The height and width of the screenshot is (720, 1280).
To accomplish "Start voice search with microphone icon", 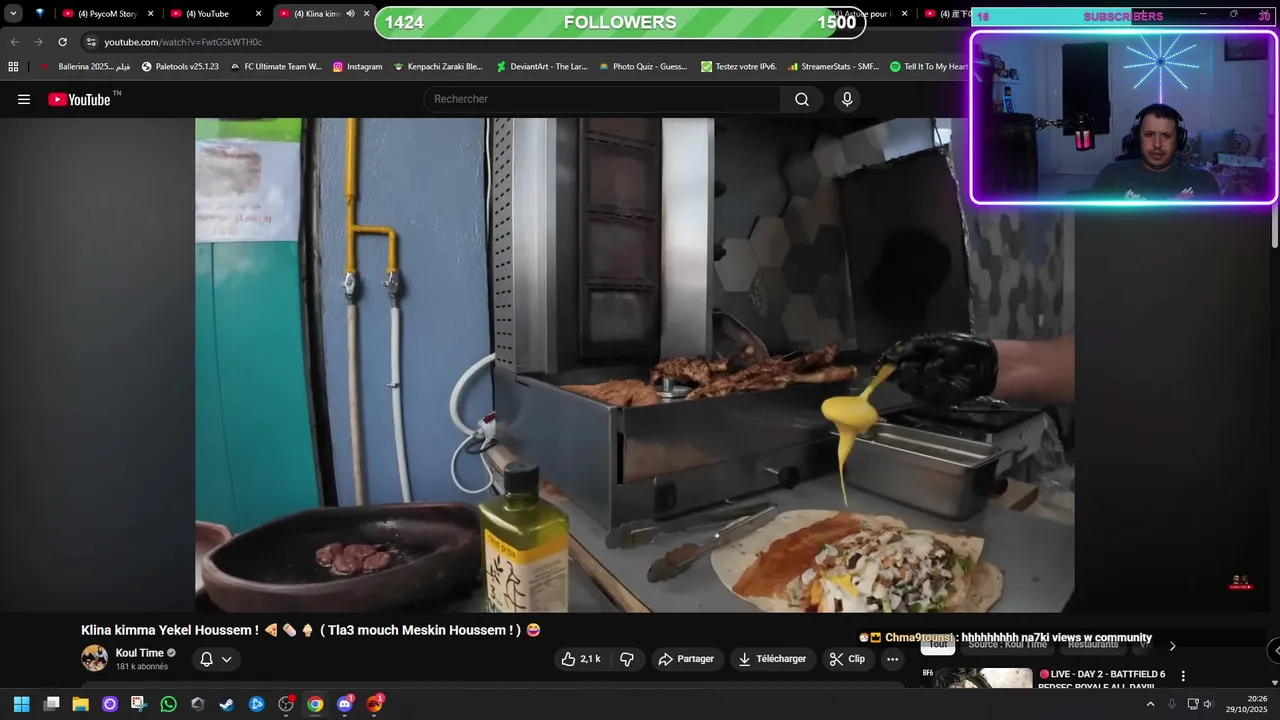I will [847, 99].
